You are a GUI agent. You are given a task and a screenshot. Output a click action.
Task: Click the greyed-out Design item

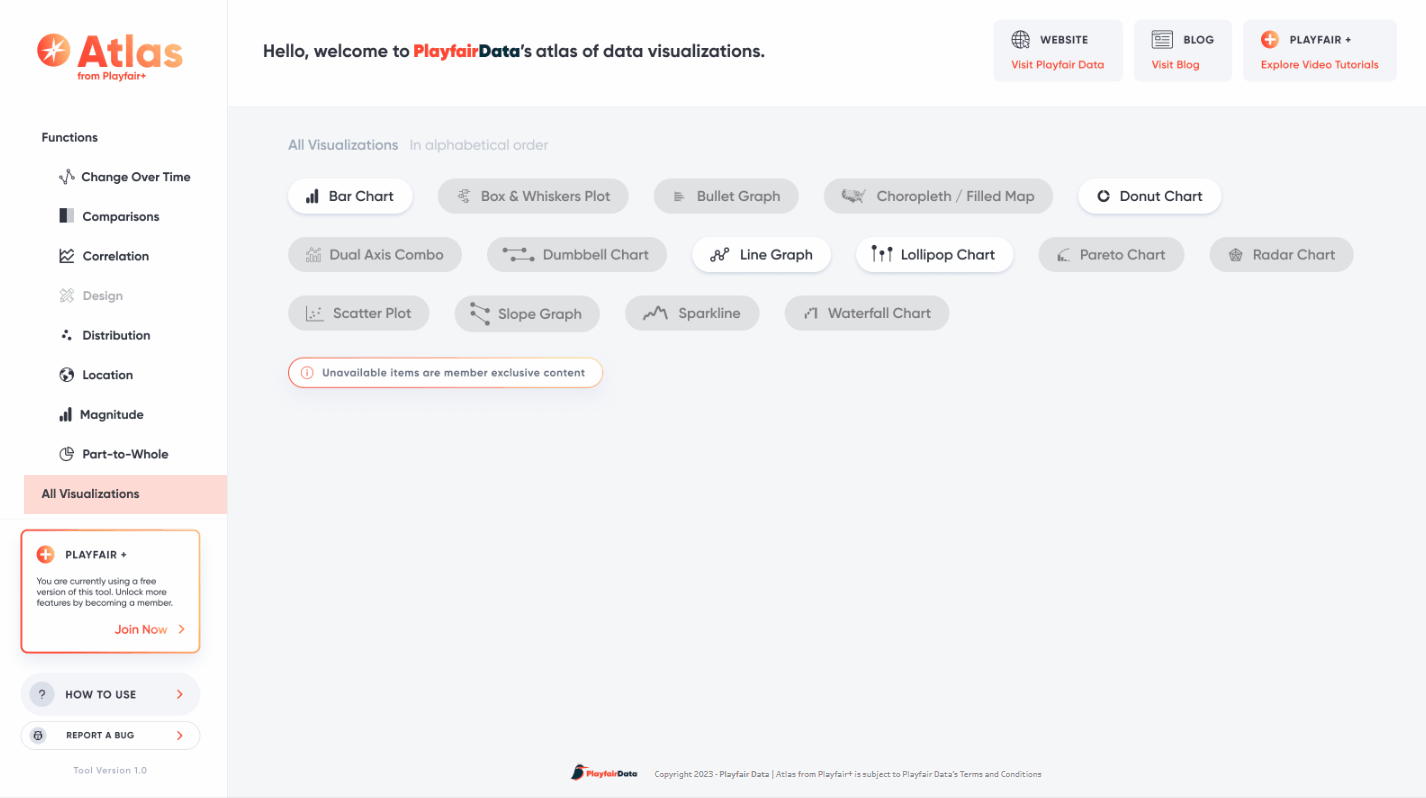(x=91, y=296)
